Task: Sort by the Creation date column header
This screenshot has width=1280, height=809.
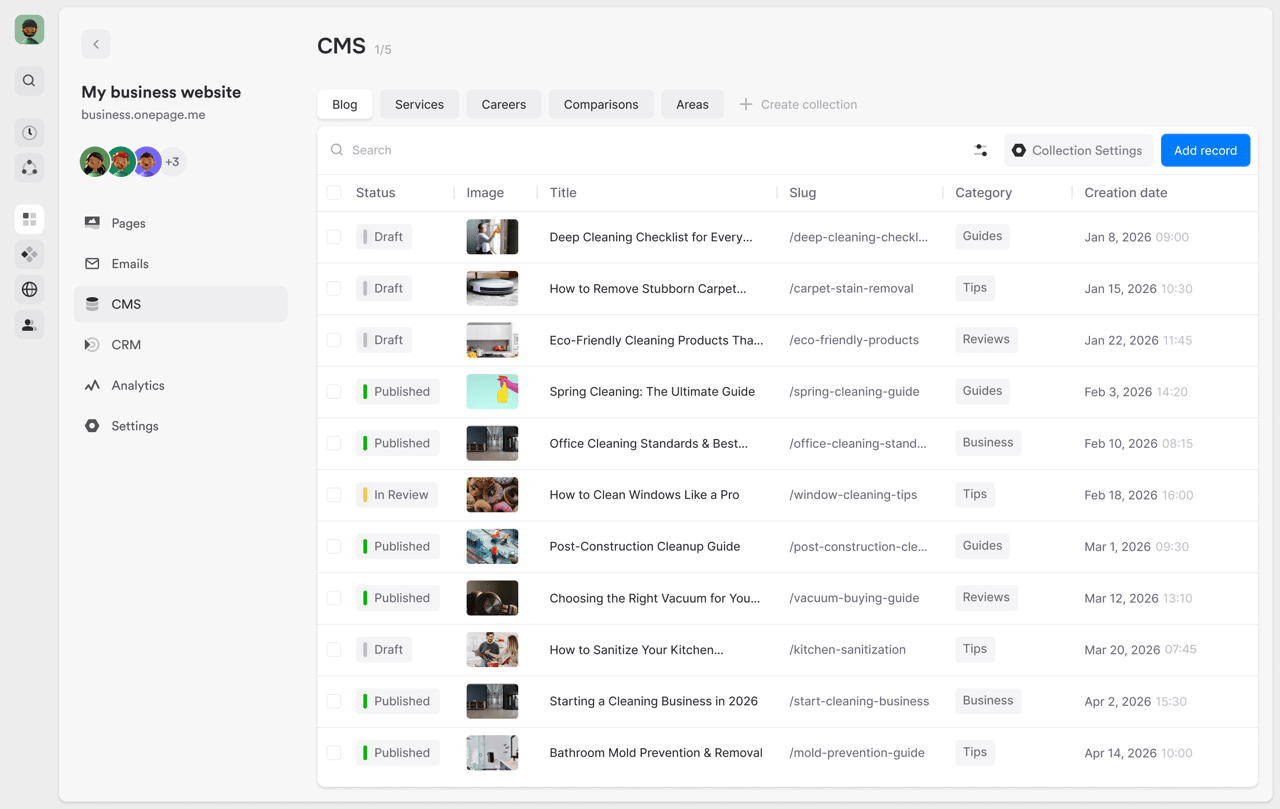Action: [x=1125, y=193]
